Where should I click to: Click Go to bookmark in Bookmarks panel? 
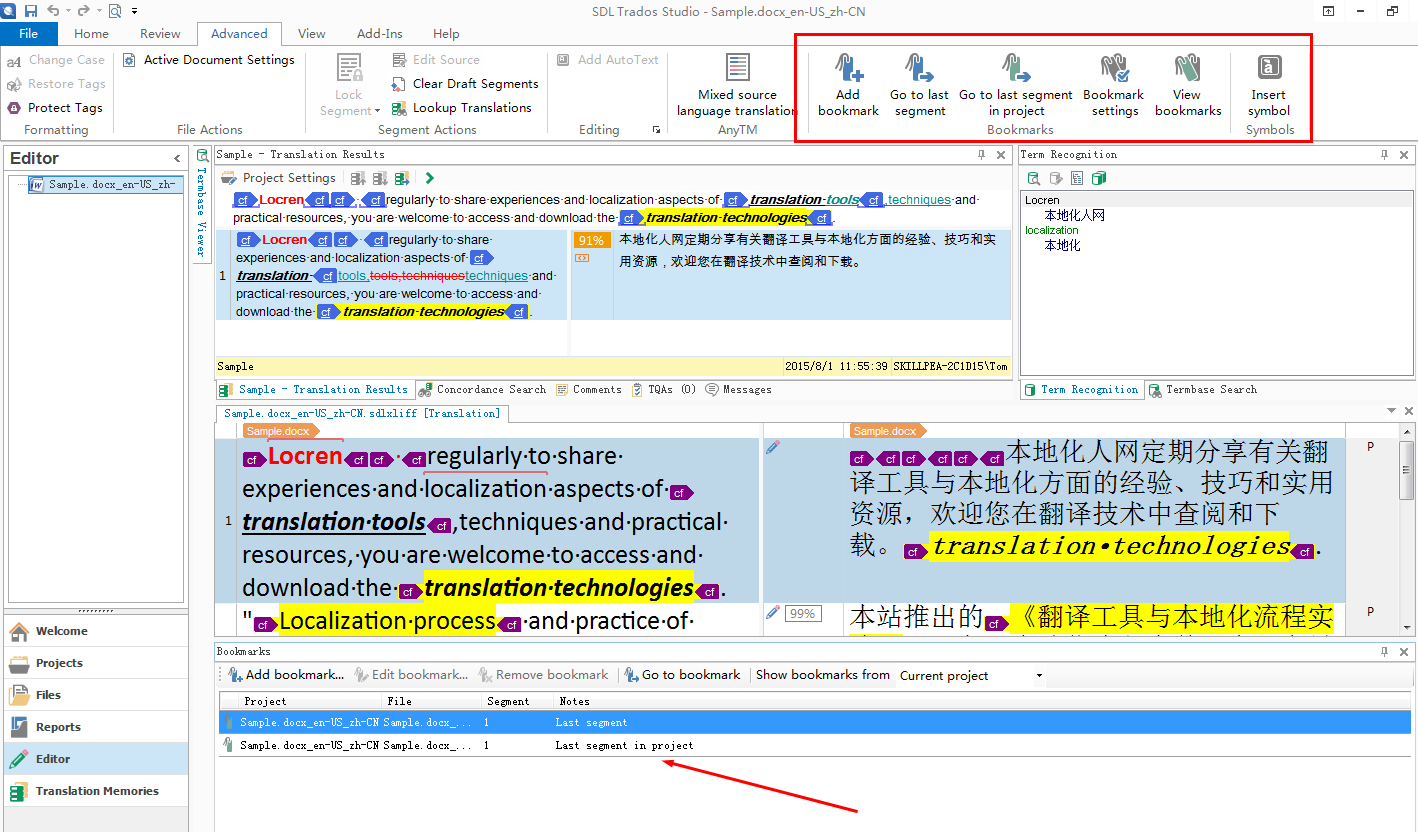[682, 675]
